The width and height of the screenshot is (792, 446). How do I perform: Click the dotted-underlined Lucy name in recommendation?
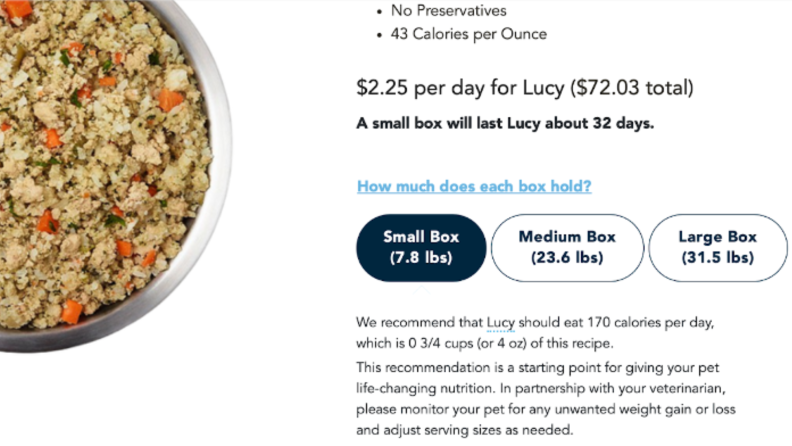pyautogui.click(x=501, y=322)
